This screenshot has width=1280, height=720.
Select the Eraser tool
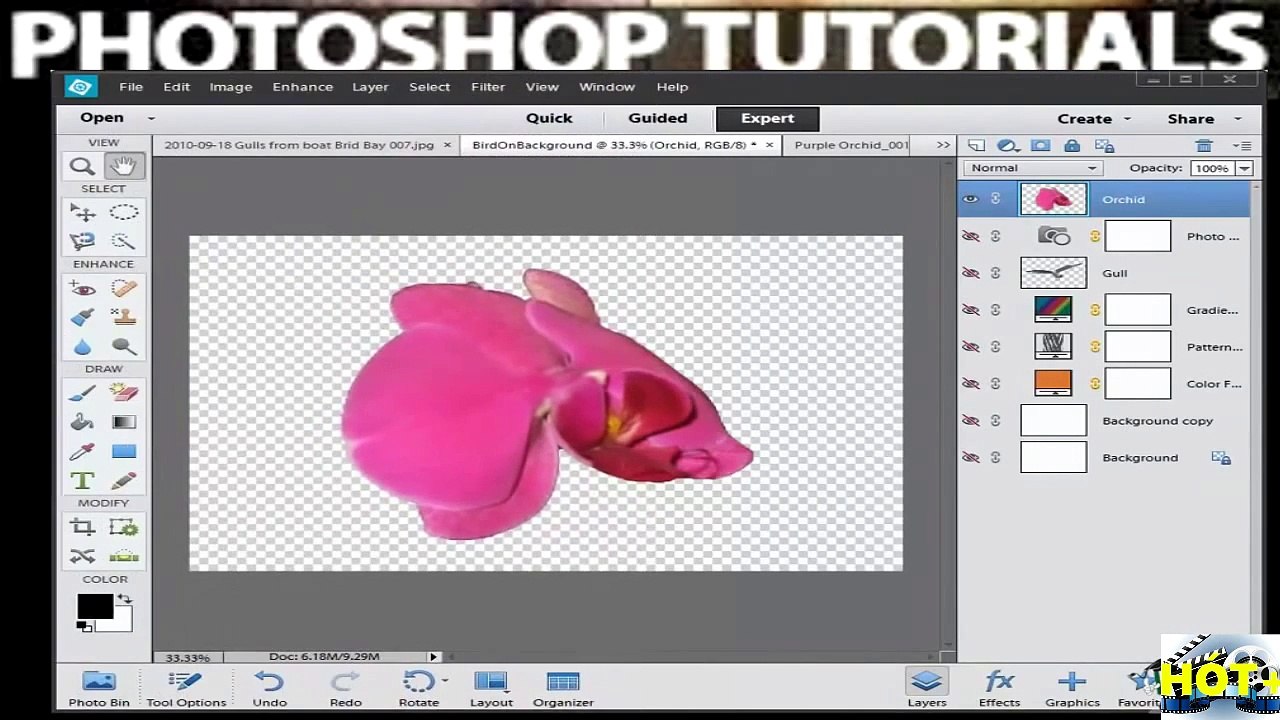[x=123, y=393]
